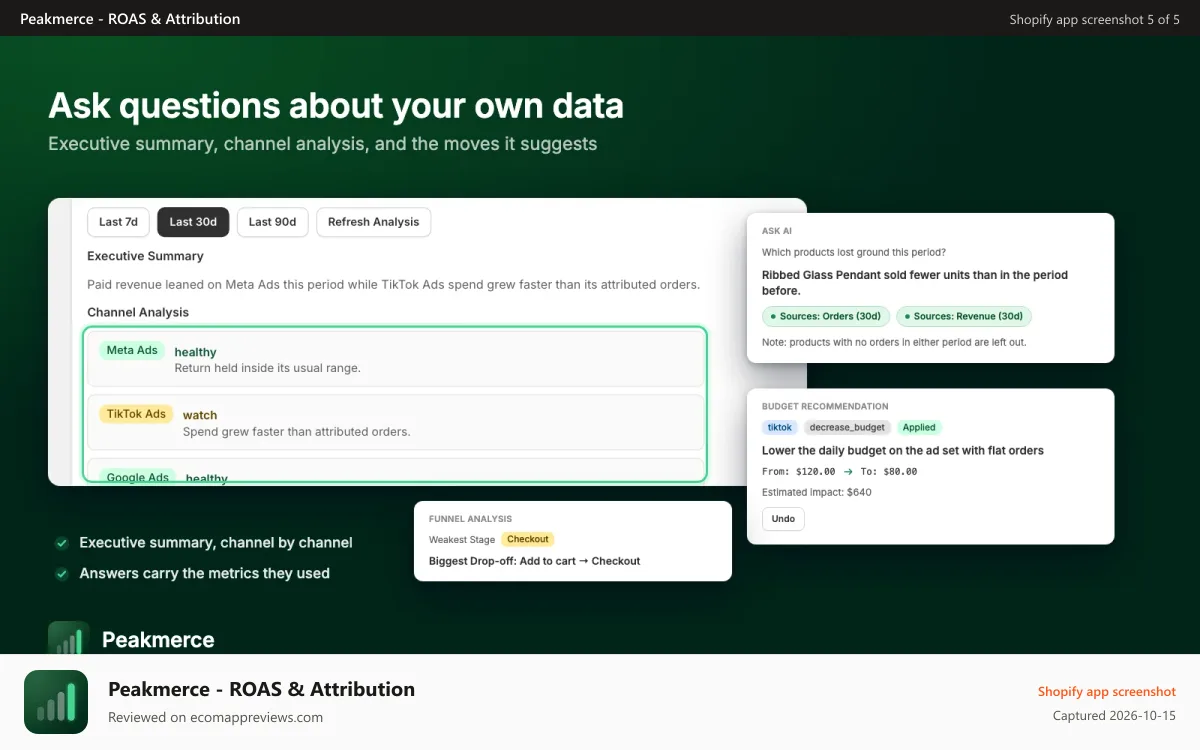Click the 'watch' status for TikTok Ads
The height and width of the screenshot is (750, 1200).
(x=200, y=415)
